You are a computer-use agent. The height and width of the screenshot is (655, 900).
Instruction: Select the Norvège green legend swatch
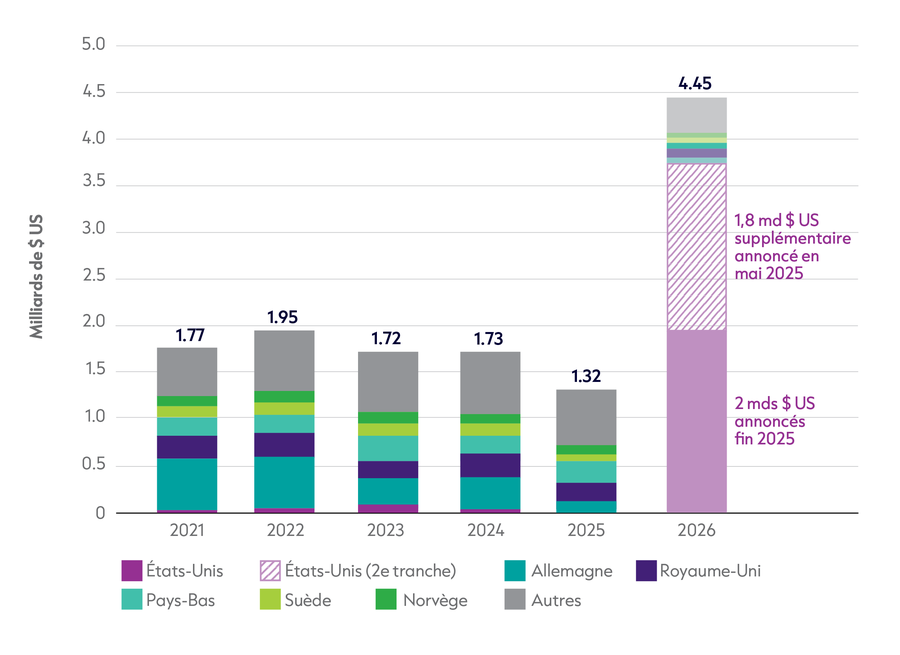point(386,599)
